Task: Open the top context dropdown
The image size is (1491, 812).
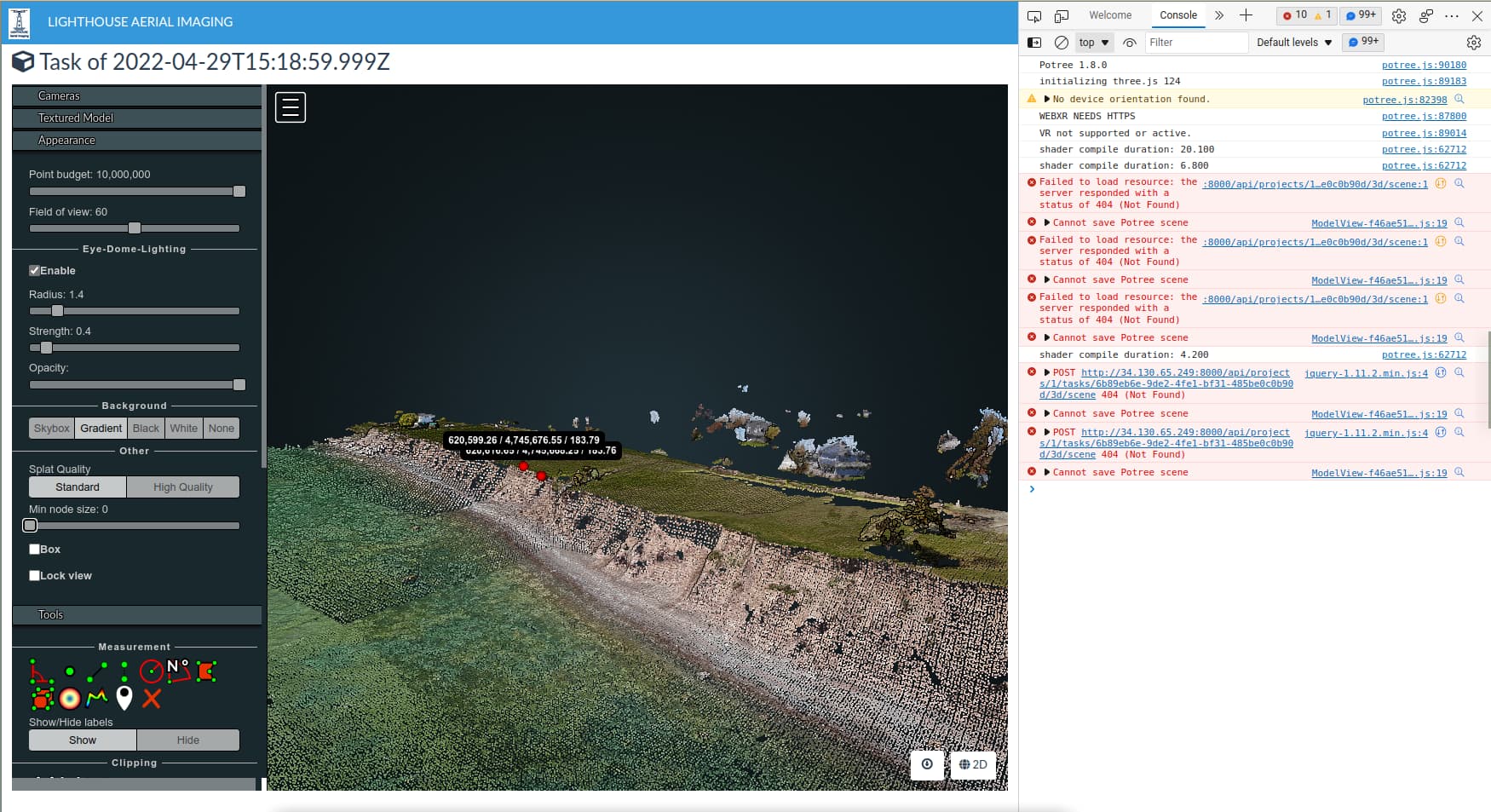Action: point(1094,43)
